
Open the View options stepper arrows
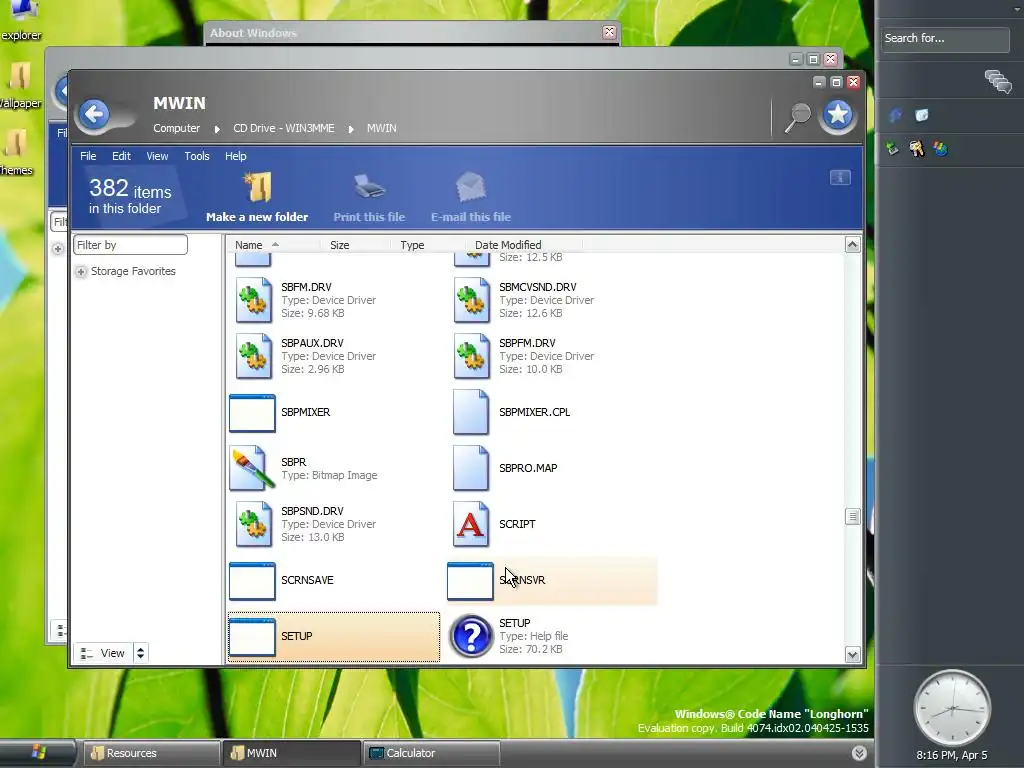(x=140, y=653)
